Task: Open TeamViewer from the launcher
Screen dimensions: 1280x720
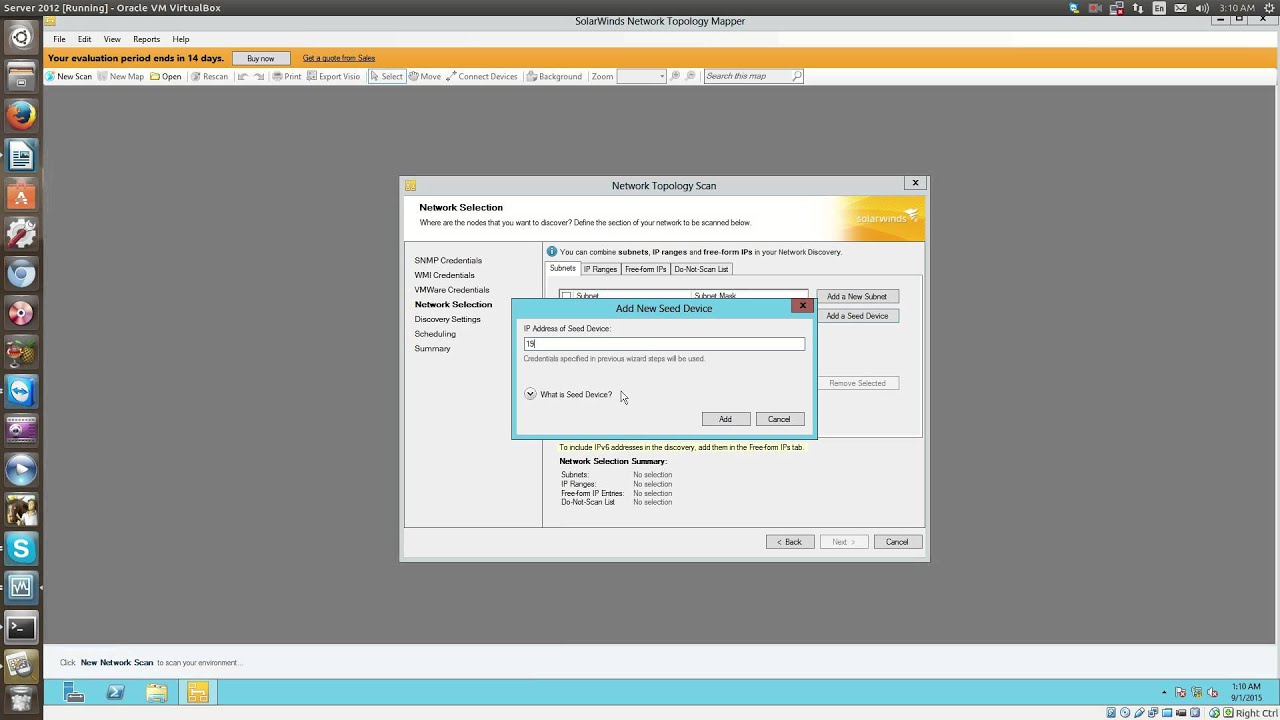Action: (x=21, y=391)
